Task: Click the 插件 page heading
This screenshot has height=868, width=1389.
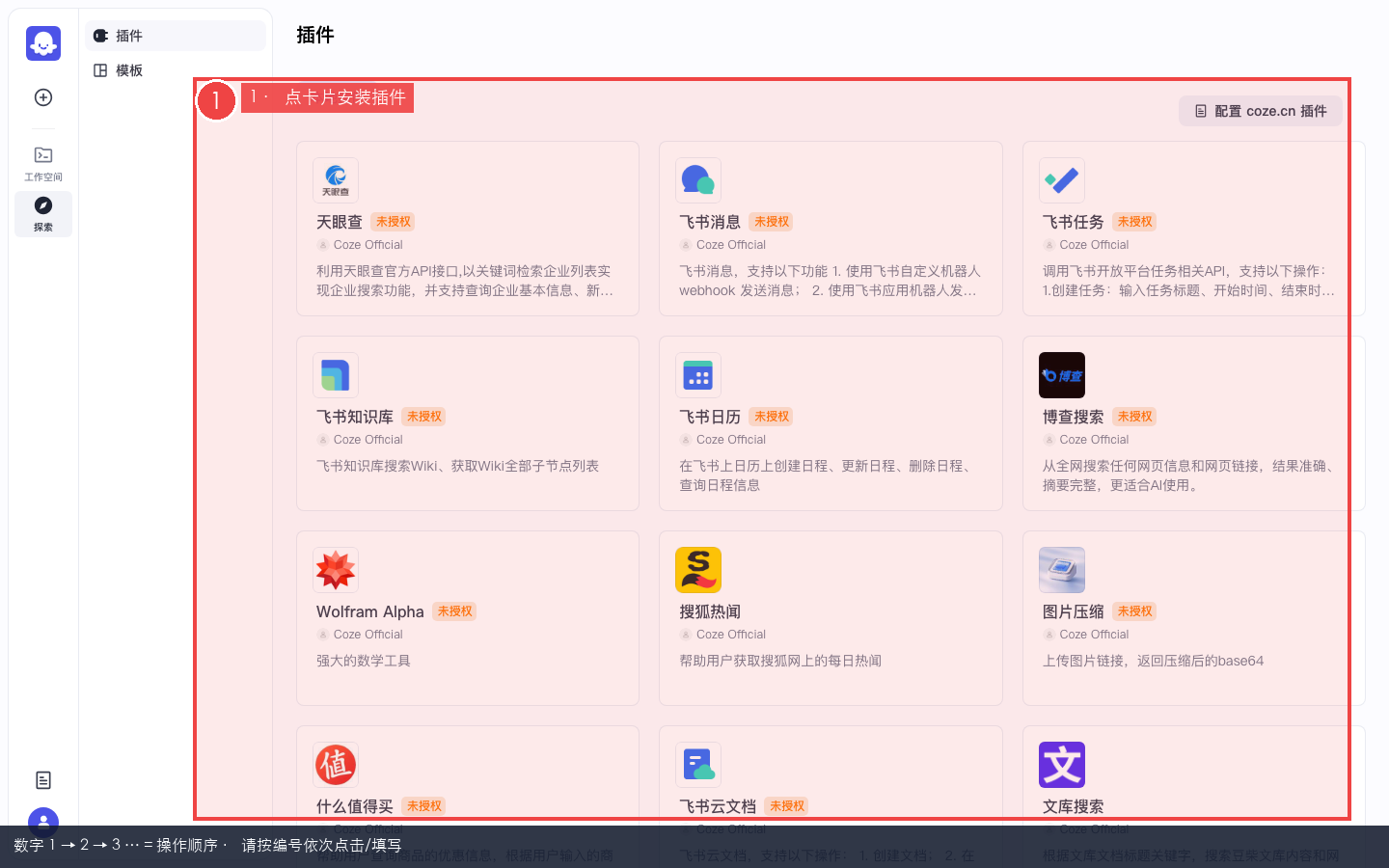Action: coord(315,35)
